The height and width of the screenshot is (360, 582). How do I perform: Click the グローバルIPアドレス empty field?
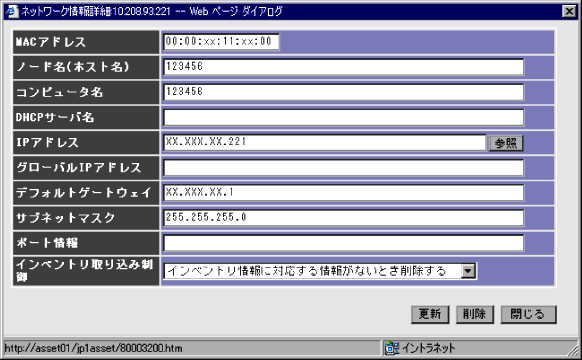(344, 168)
